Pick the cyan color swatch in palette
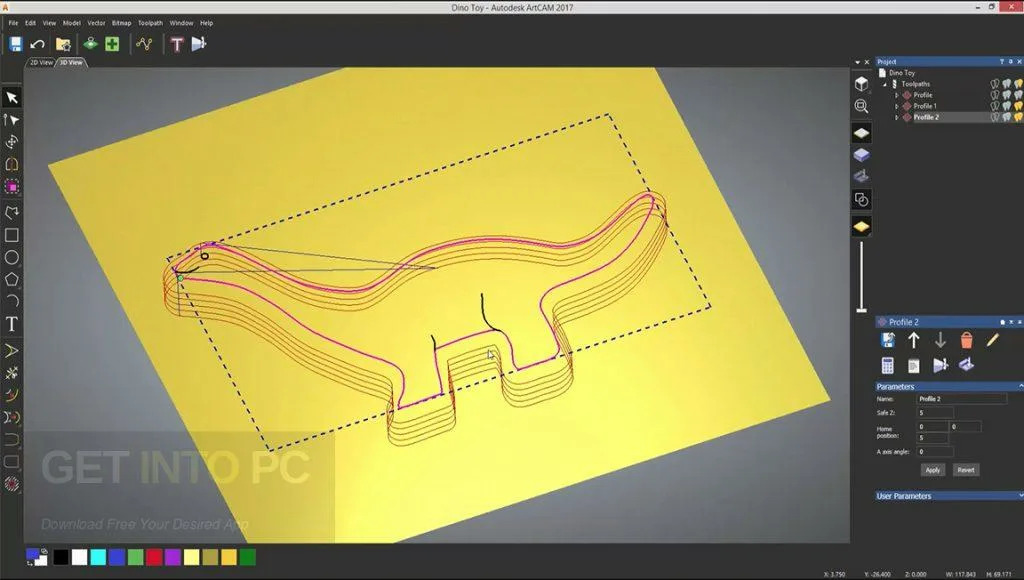Image resolution: width=1024 pixels, height=580 pixels. click(98, 557)
